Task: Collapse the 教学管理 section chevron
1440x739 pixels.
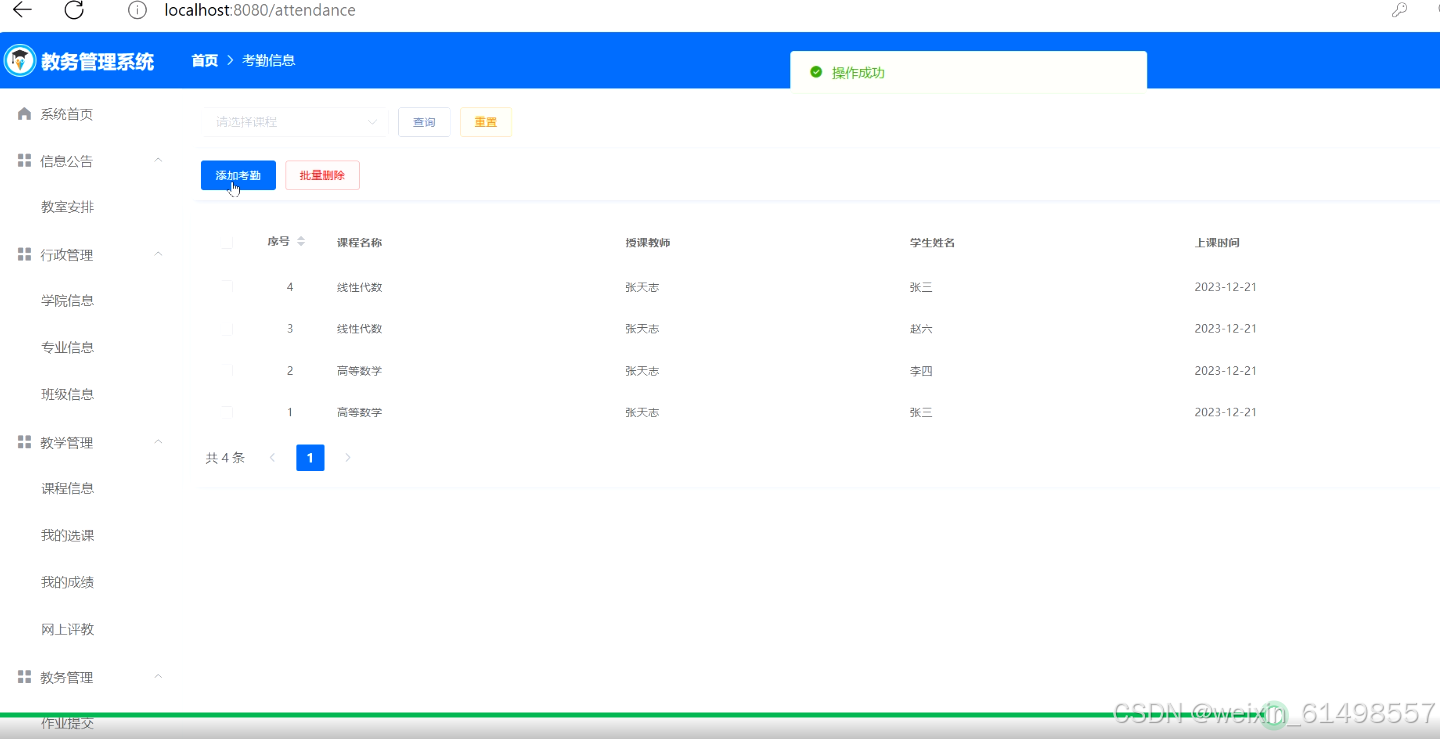Action: 158,441
